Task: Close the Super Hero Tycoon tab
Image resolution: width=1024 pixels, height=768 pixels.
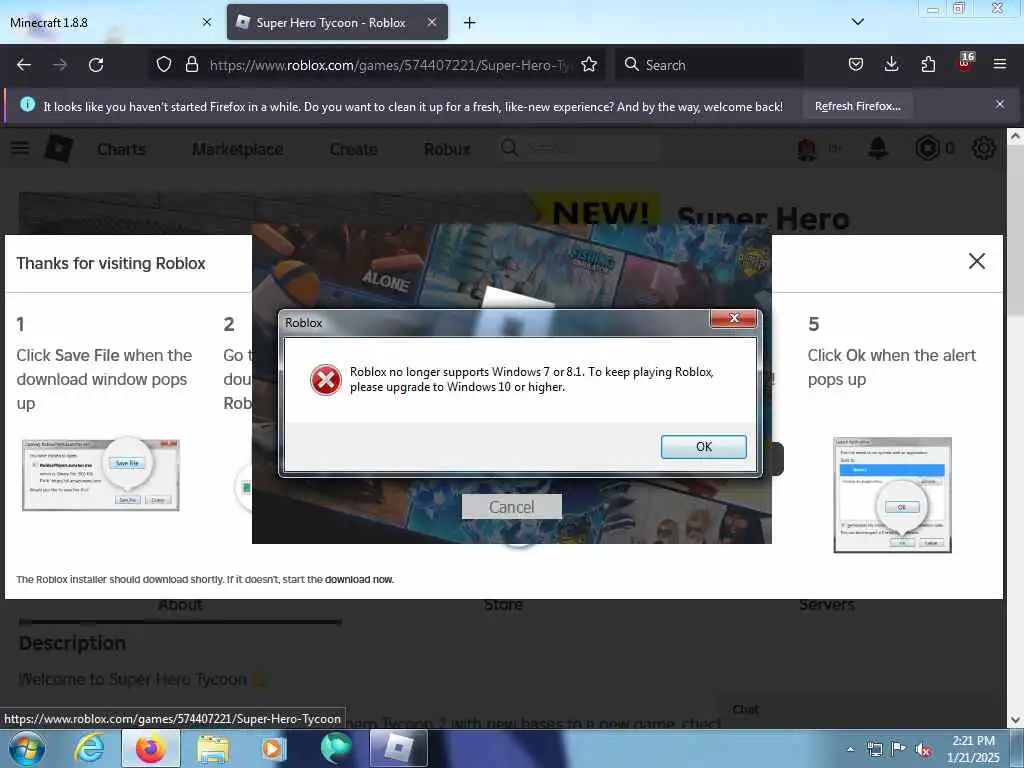Action: [432, 22]
